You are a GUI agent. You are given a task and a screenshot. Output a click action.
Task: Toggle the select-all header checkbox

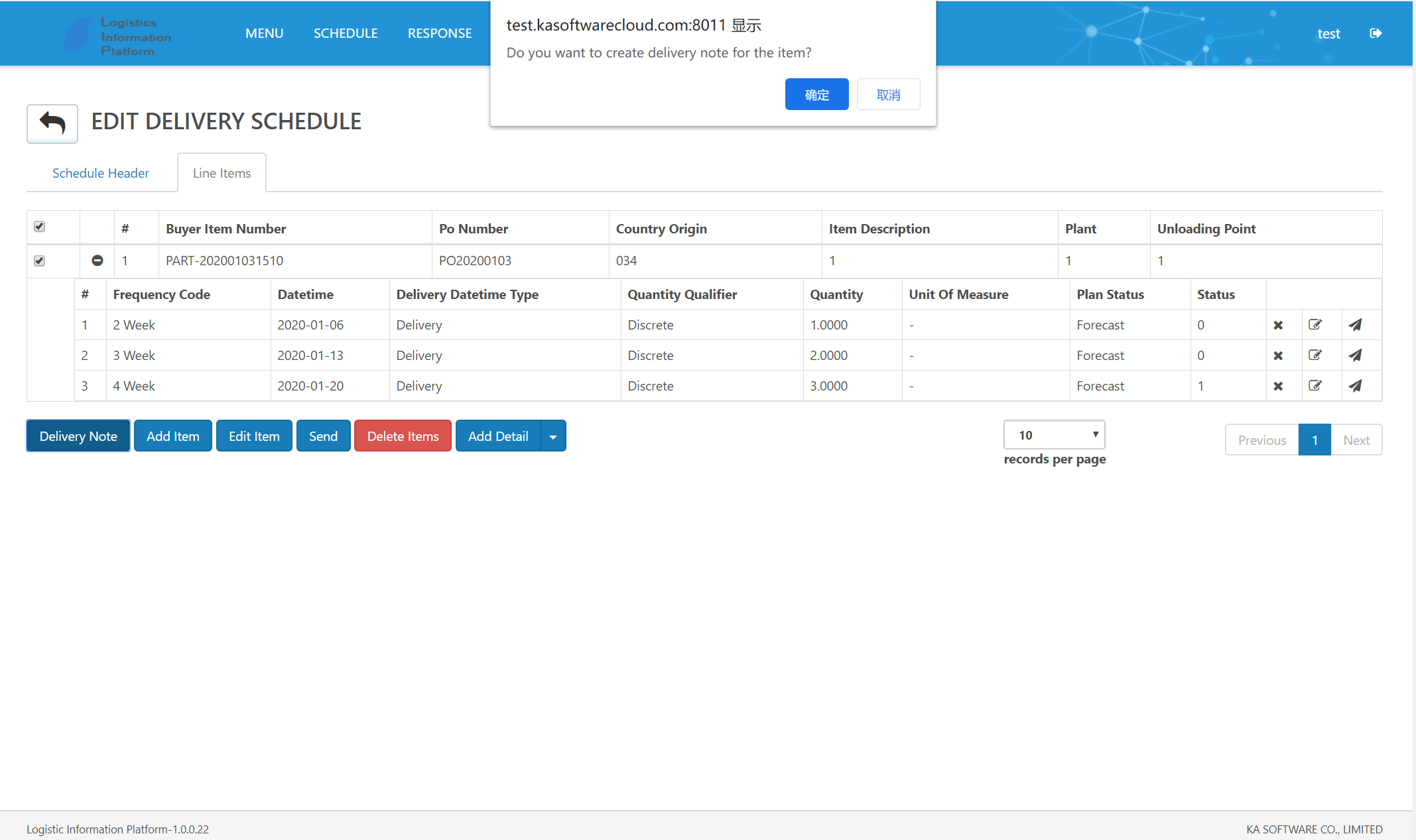[40, 227]
